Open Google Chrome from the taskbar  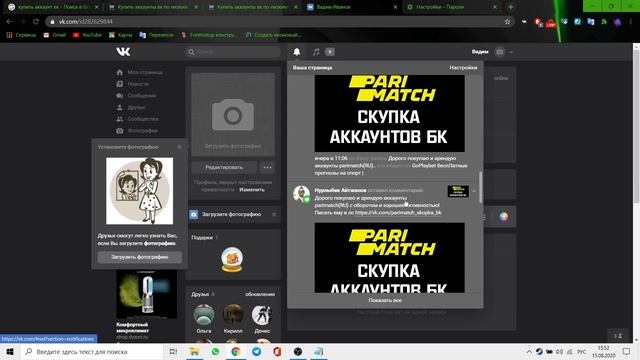[x=236, y=351]
